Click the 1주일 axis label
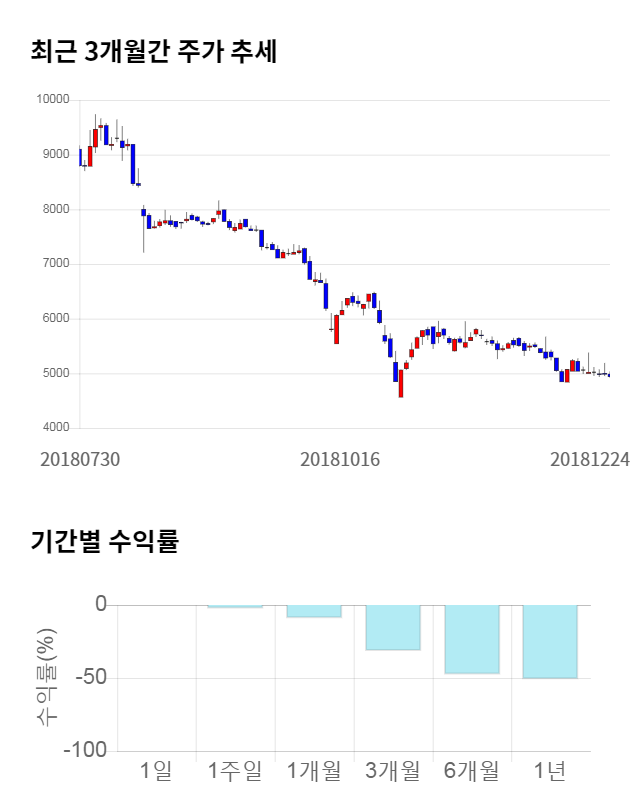 [235, 771]
